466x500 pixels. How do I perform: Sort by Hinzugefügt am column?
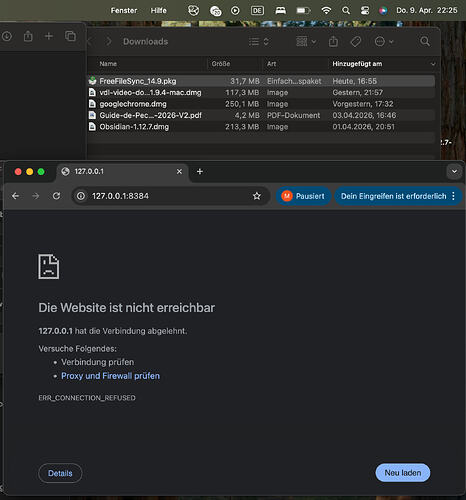click(357, 64)
